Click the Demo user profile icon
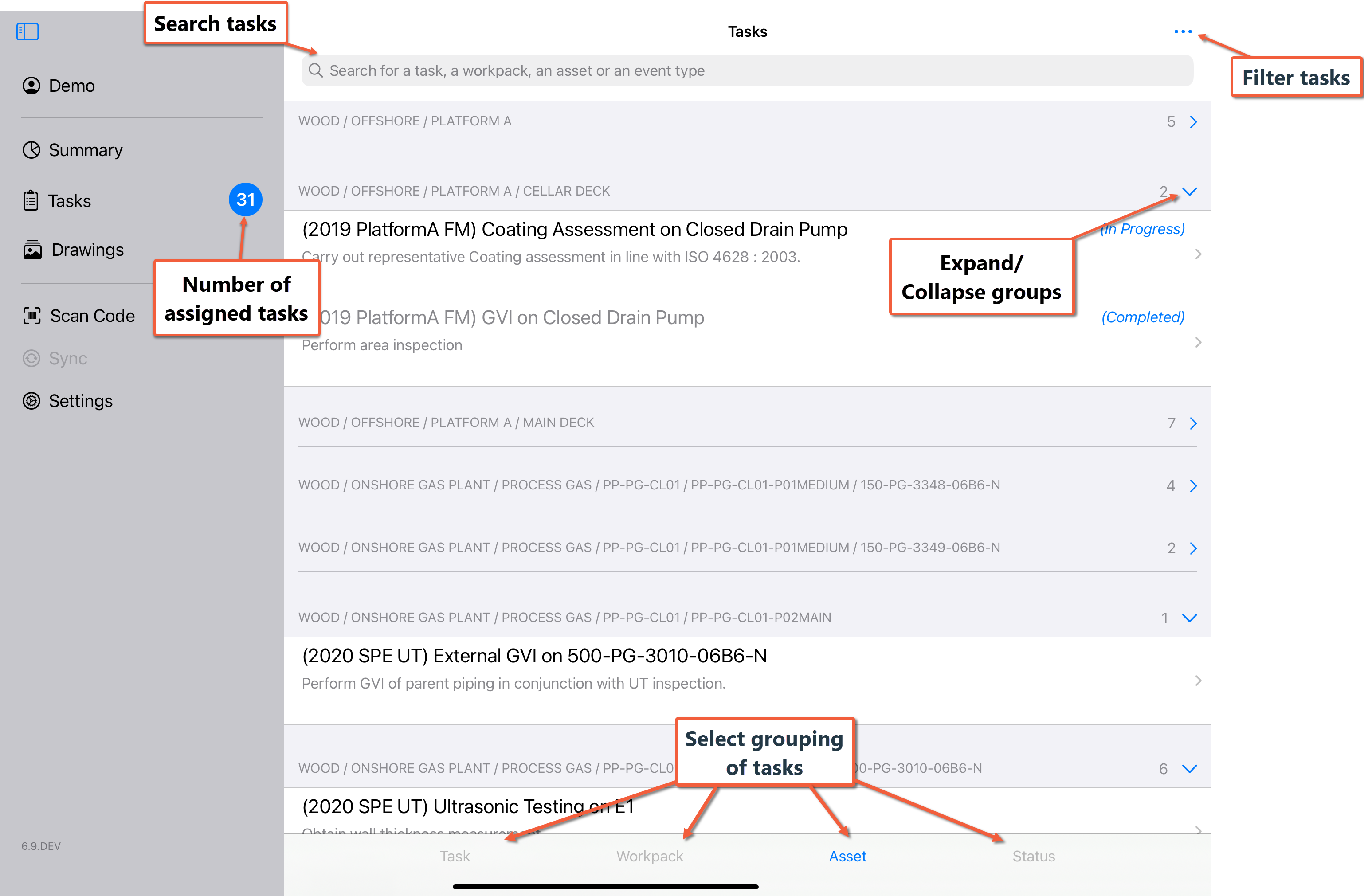The width and height of the screenshot is (1364, 896). pyautogui.click(x=31, y=86)
